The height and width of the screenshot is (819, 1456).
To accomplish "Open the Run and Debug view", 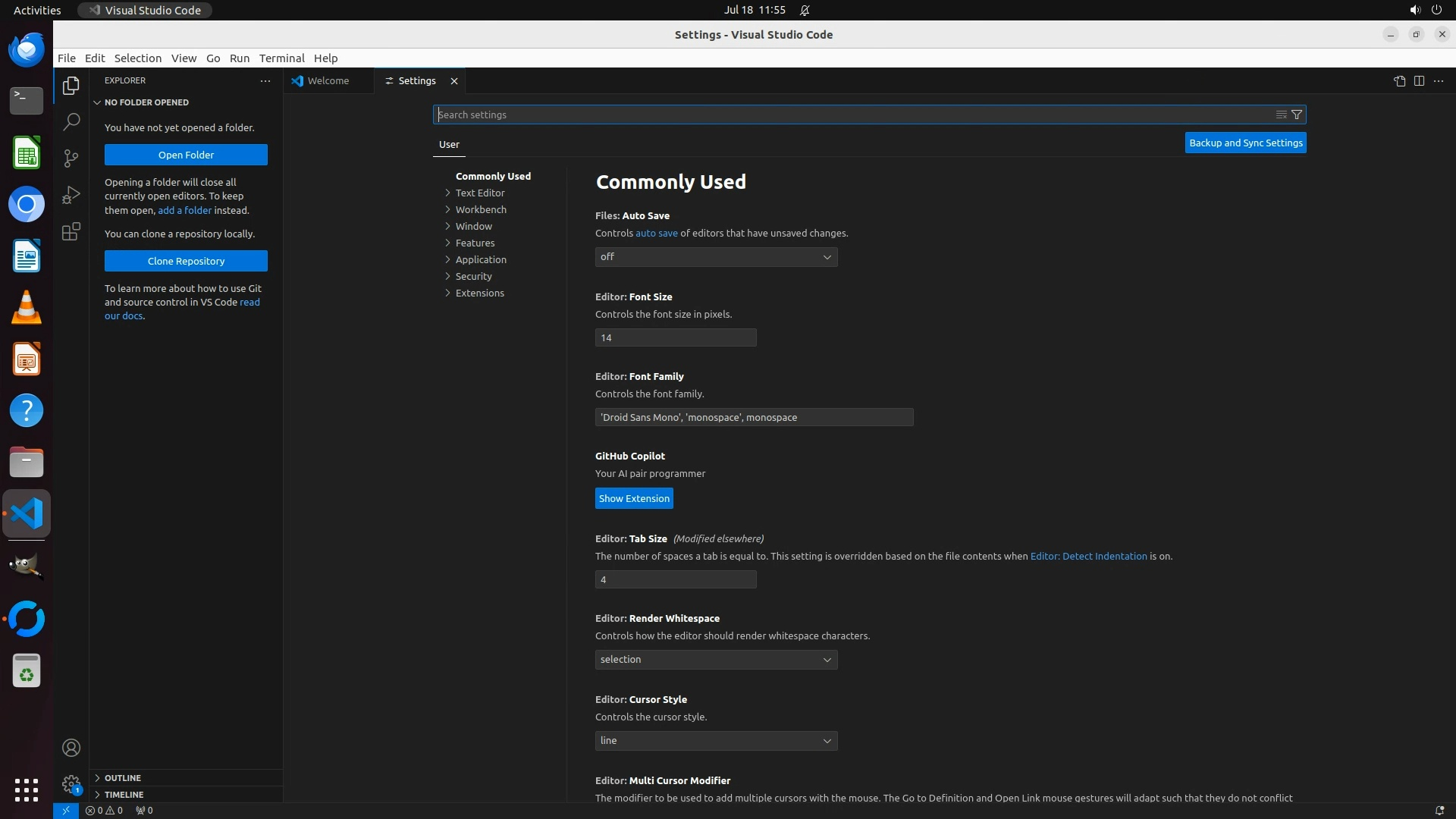I will tap(71, 195).
